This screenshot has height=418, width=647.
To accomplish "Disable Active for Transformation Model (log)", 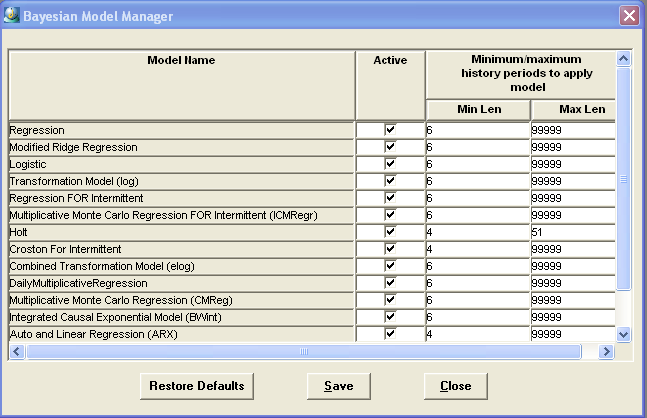I will [x=390, y=181].
